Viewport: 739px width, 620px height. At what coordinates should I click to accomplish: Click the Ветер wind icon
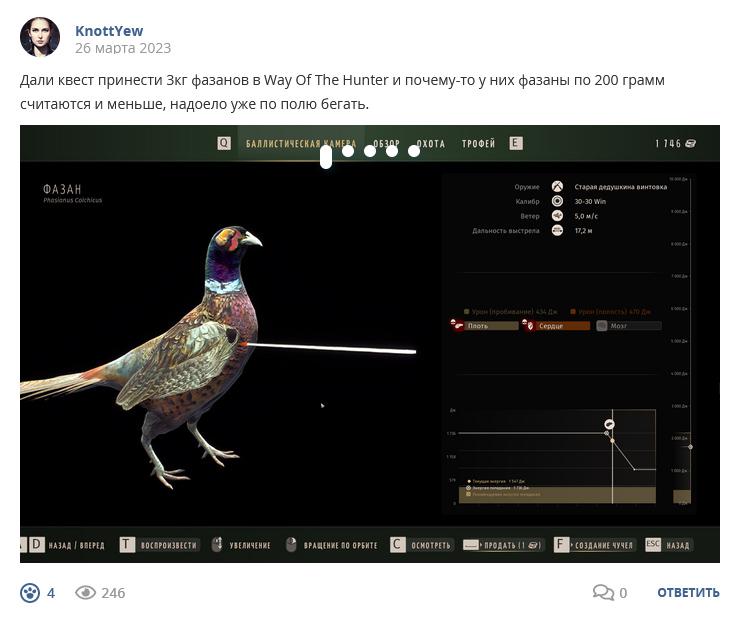[x=558, y=216]
